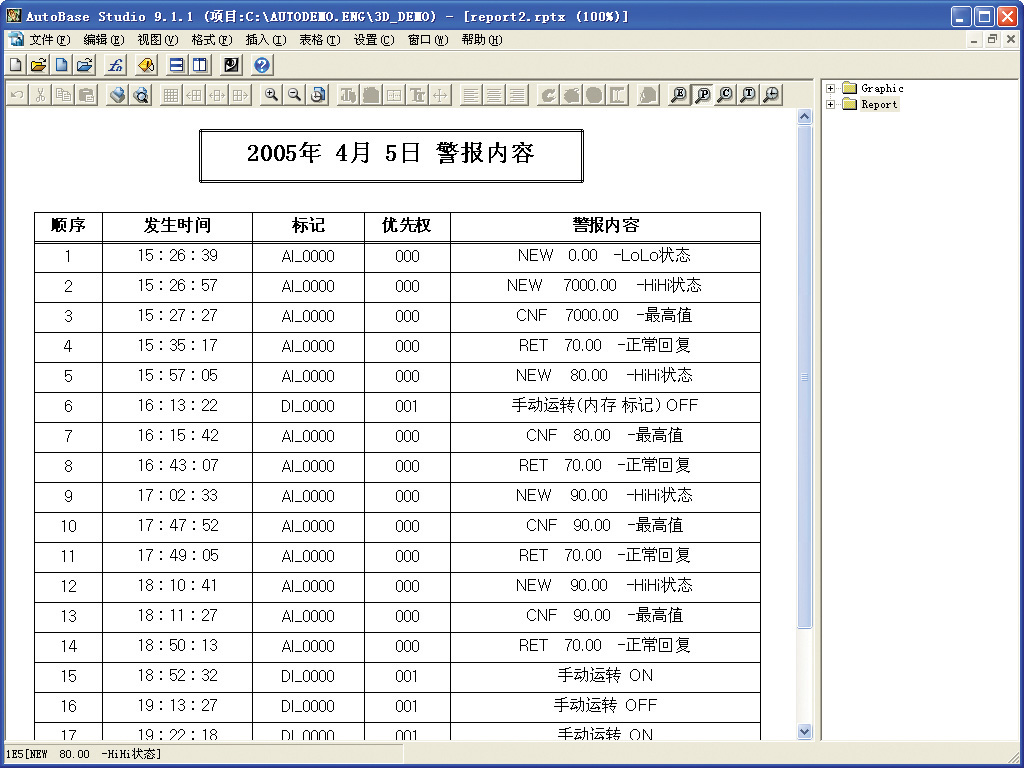Open print preview magnifier icon
This screenshot has width=1024, height=768.
click(x=141, y=95)
